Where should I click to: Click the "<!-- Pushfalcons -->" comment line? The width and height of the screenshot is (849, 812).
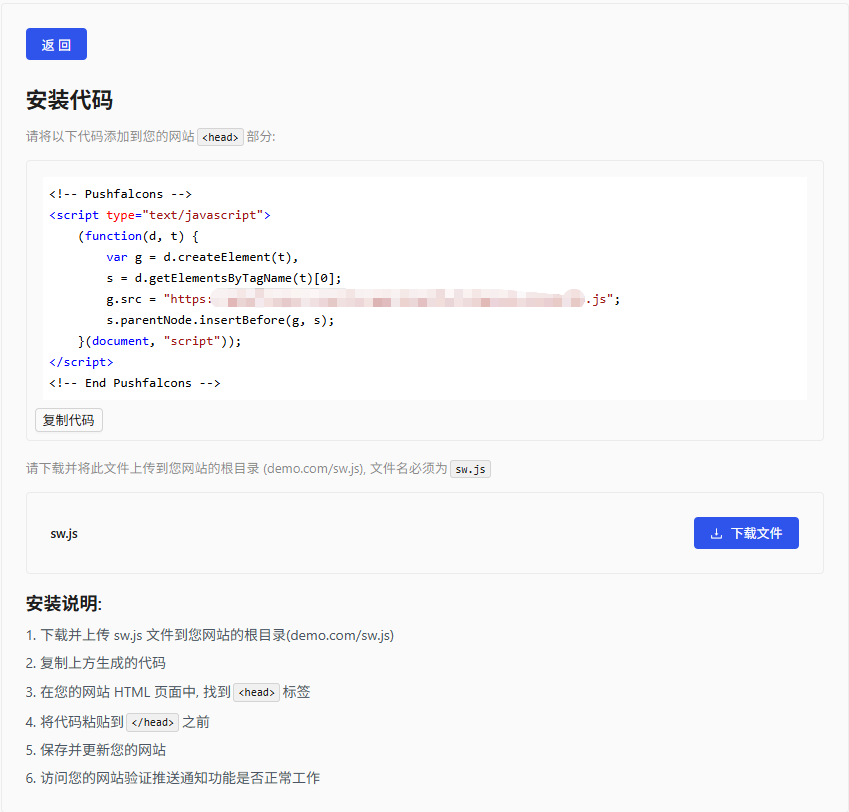(120, 194)
